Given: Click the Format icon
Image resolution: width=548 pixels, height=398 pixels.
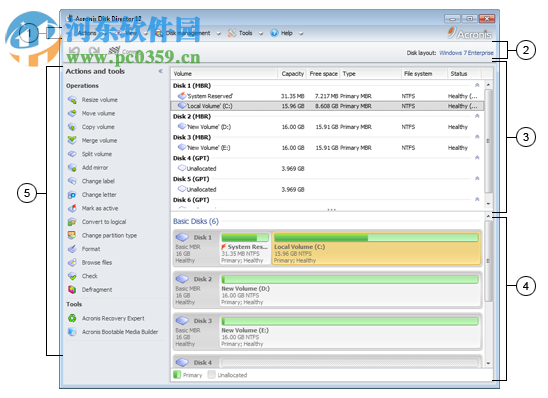Looking at the screenshot, I should coord(72,249).
